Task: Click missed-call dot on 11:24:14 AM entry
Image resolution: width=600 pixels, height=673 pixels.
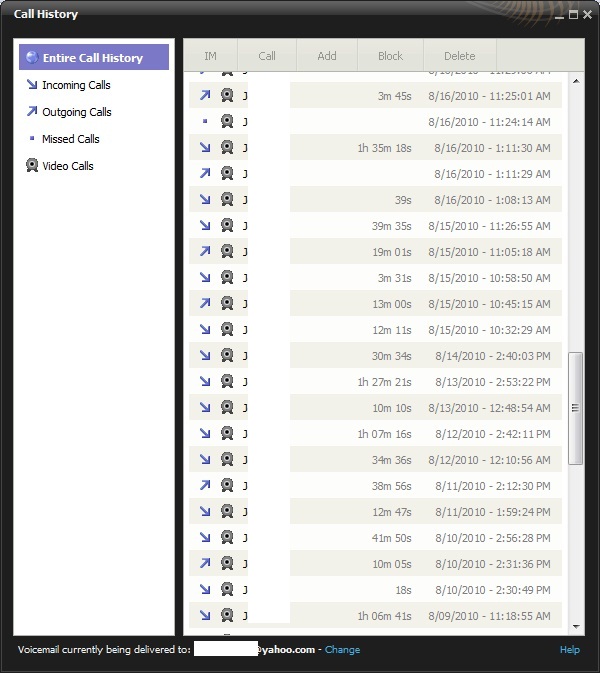Action: pyautogui.click(x=205, y=121)
